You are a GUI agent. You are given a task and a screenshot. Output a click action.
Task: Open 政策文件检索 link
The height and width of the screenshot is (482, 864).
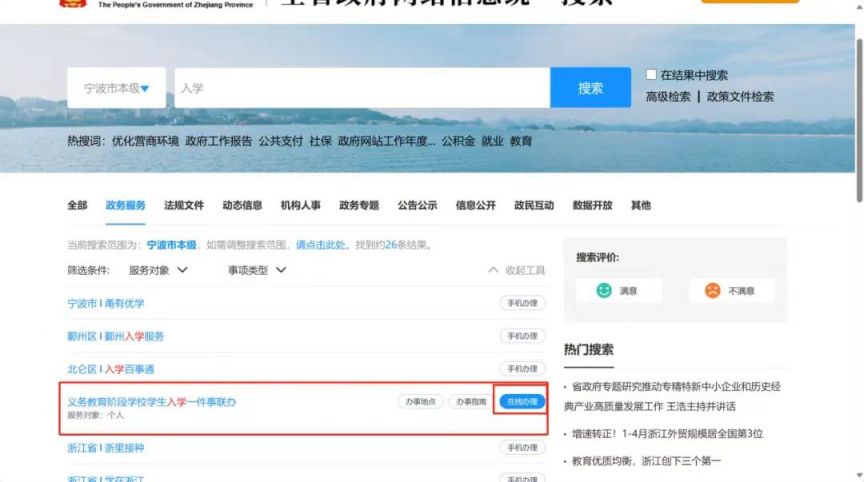pos(740,97)
